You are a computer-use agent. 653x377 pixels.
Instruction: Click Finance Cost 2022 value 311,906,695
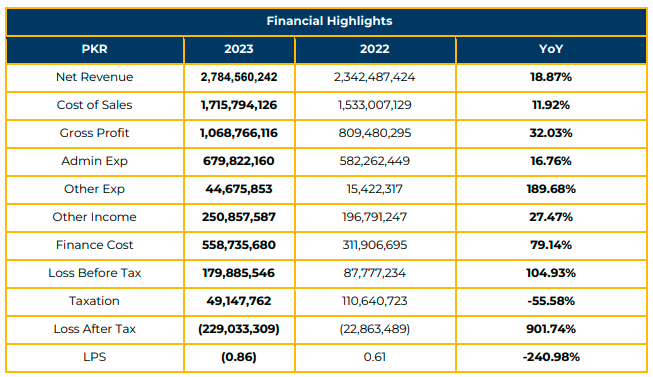click(x=375, y=245)
